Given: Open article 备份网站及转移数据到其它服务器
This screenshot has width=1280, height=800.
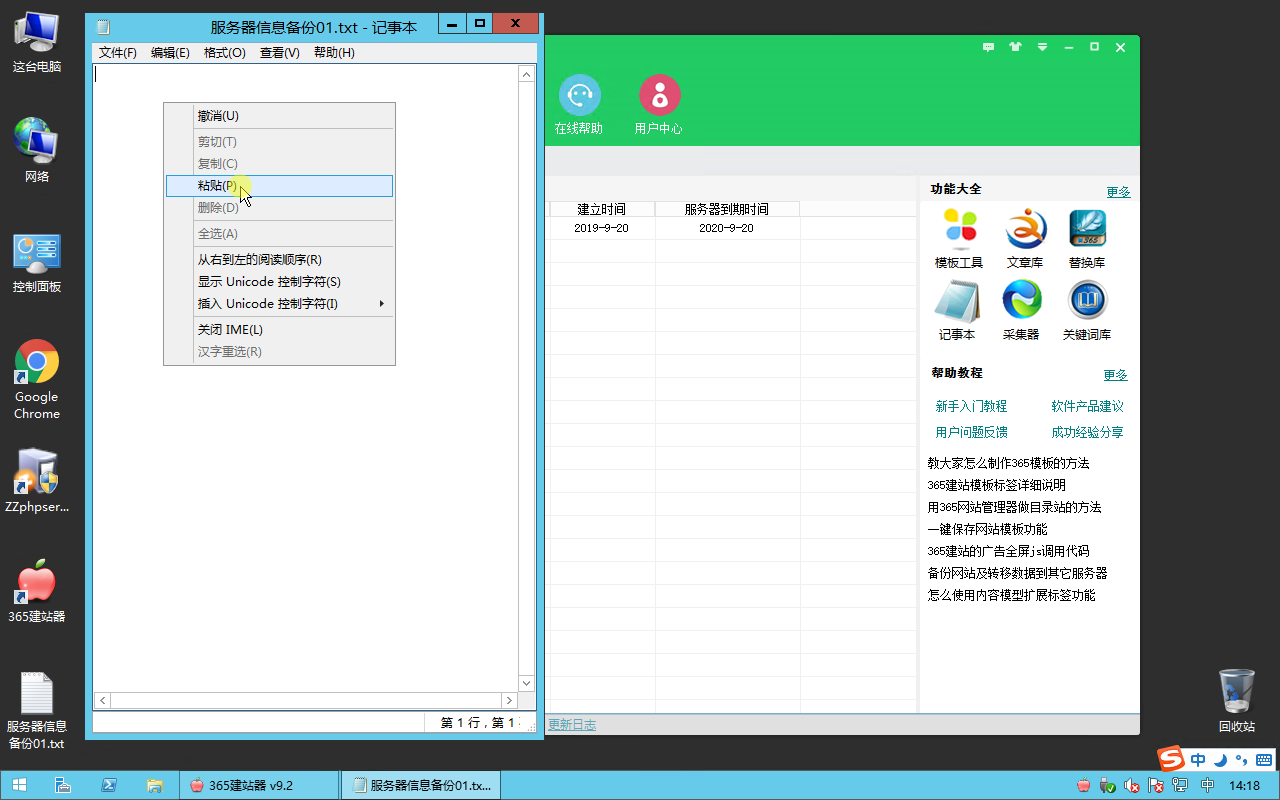Looking at the screenshot, I should click(1017, 573).
